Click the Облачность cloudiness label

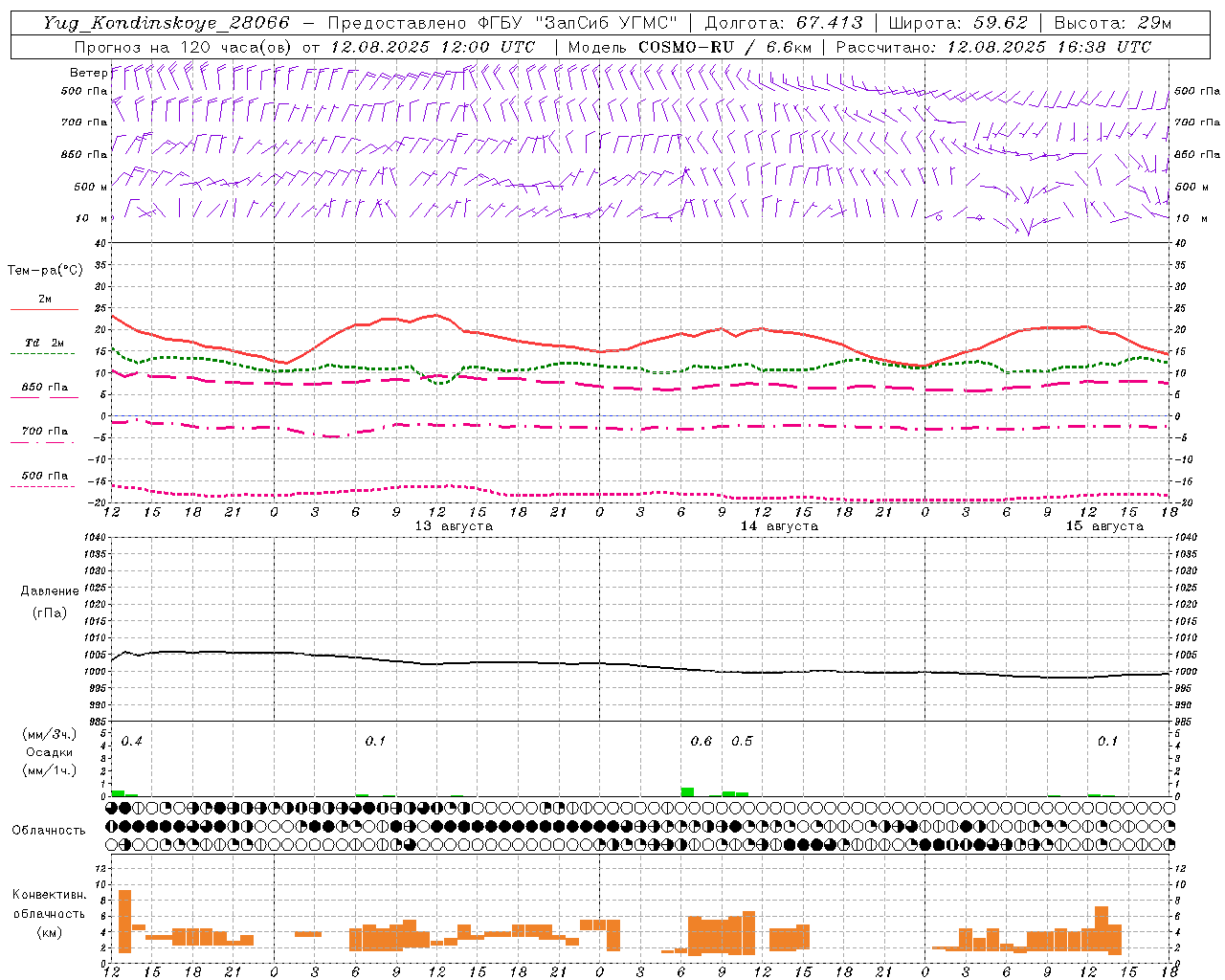click(x=49, y=830)
